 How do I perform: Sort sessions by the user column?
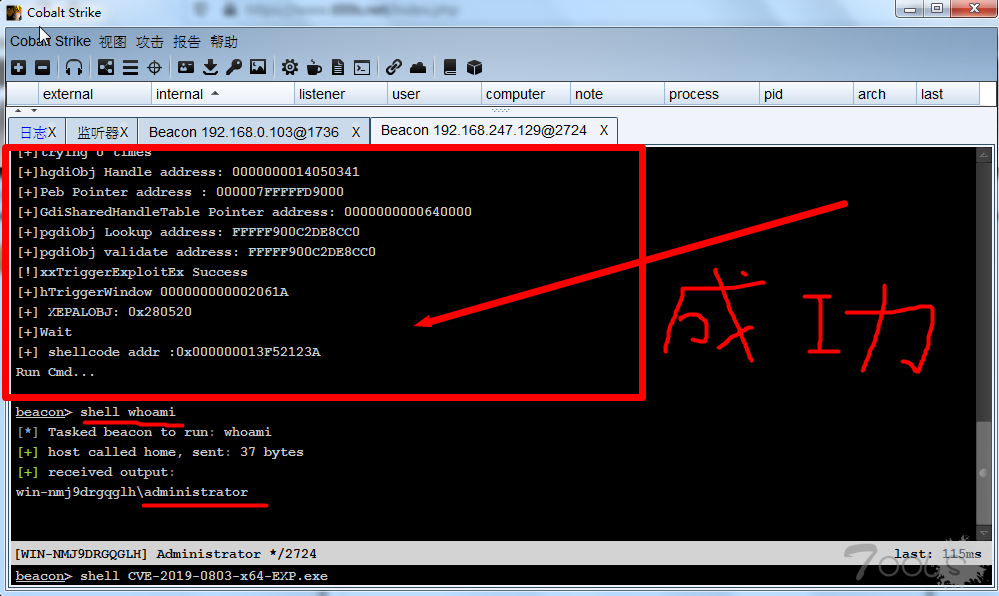pos(434,94)
